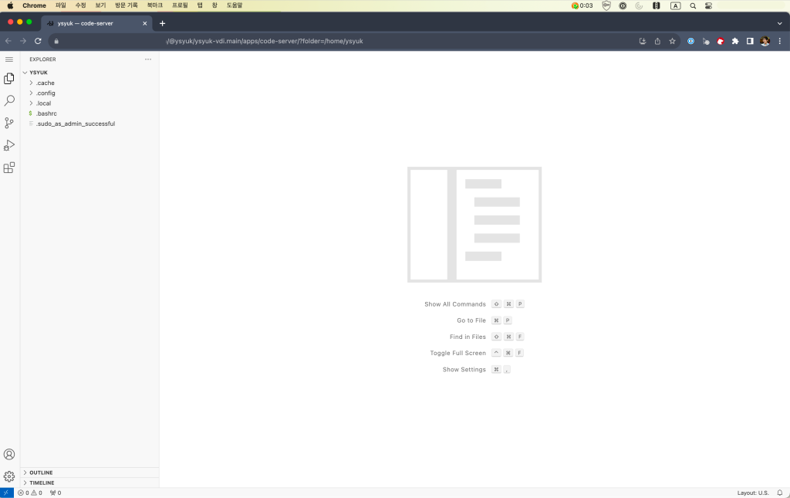Click the browser address bar
The height and width of the screenshot is (498, 790).
(350, 41)
